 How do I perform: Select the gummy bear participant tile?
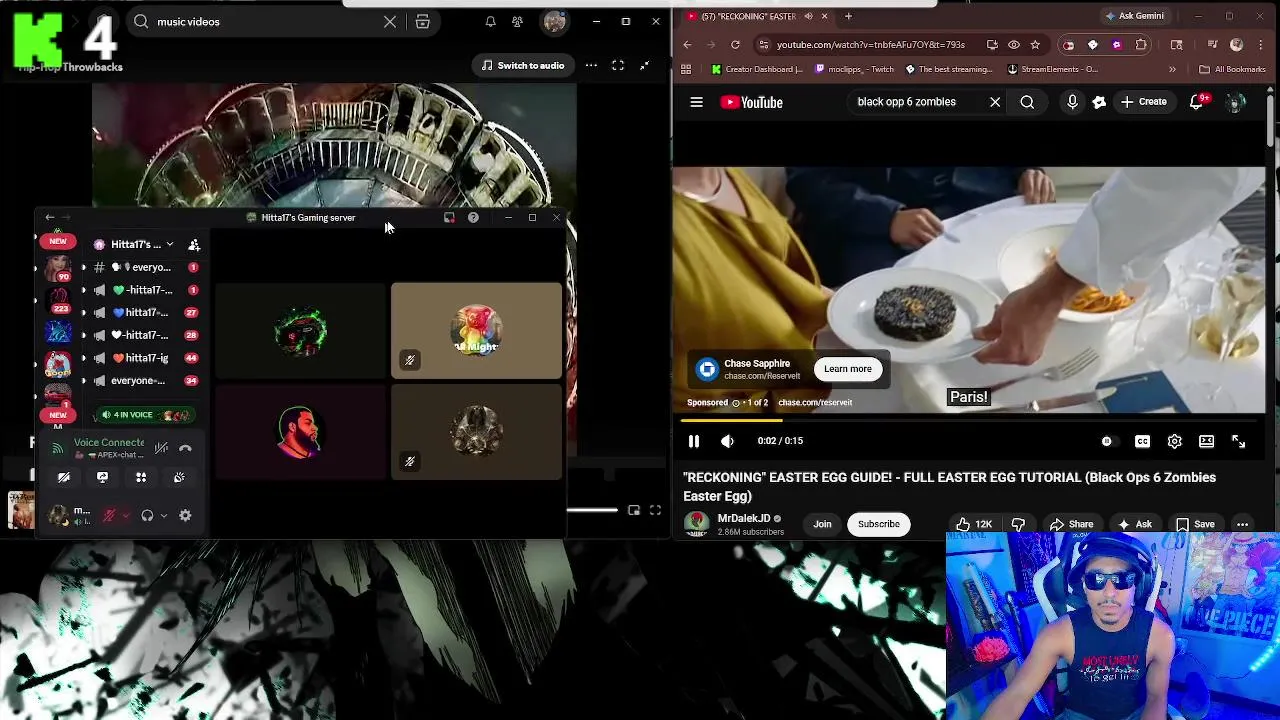476,331
